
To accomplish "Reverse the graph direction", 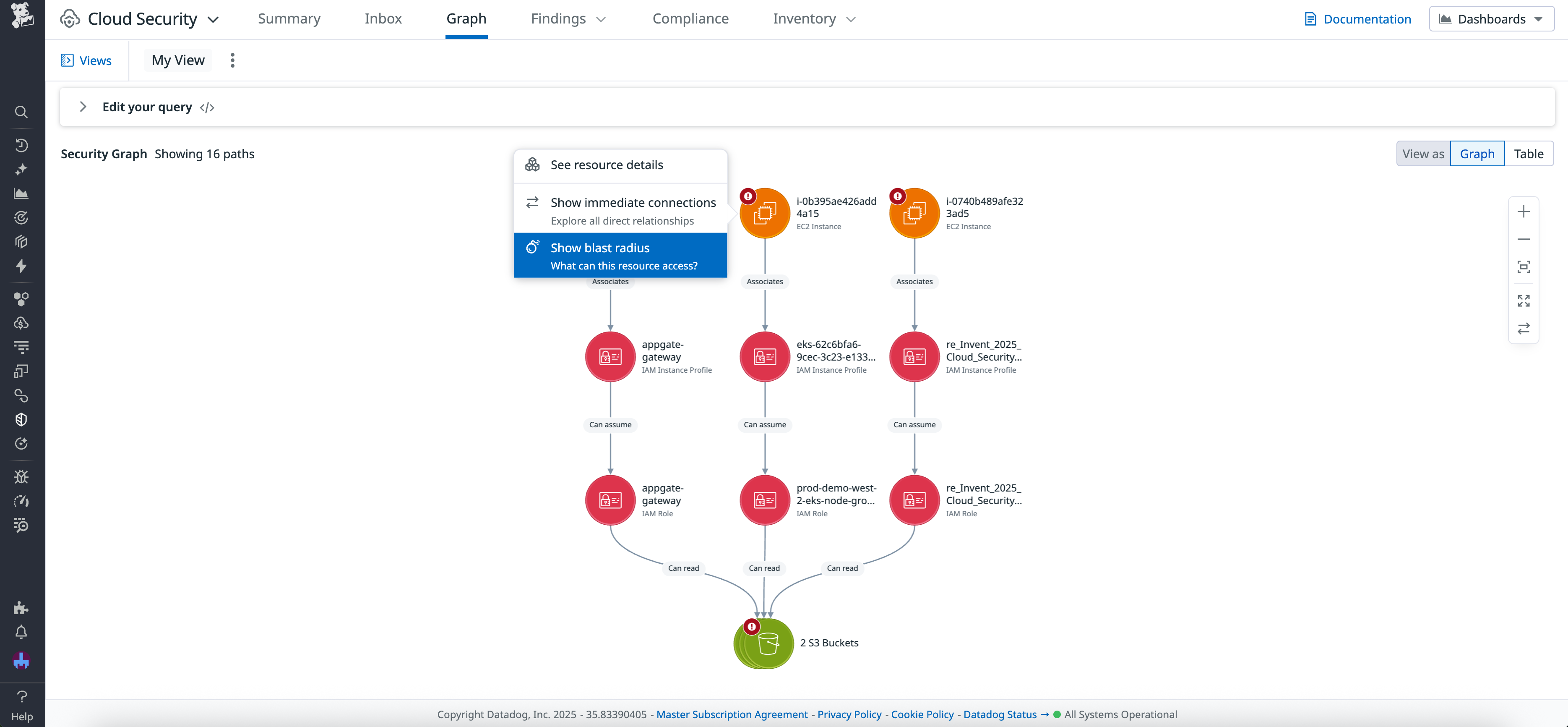I will pos(1524,329).
